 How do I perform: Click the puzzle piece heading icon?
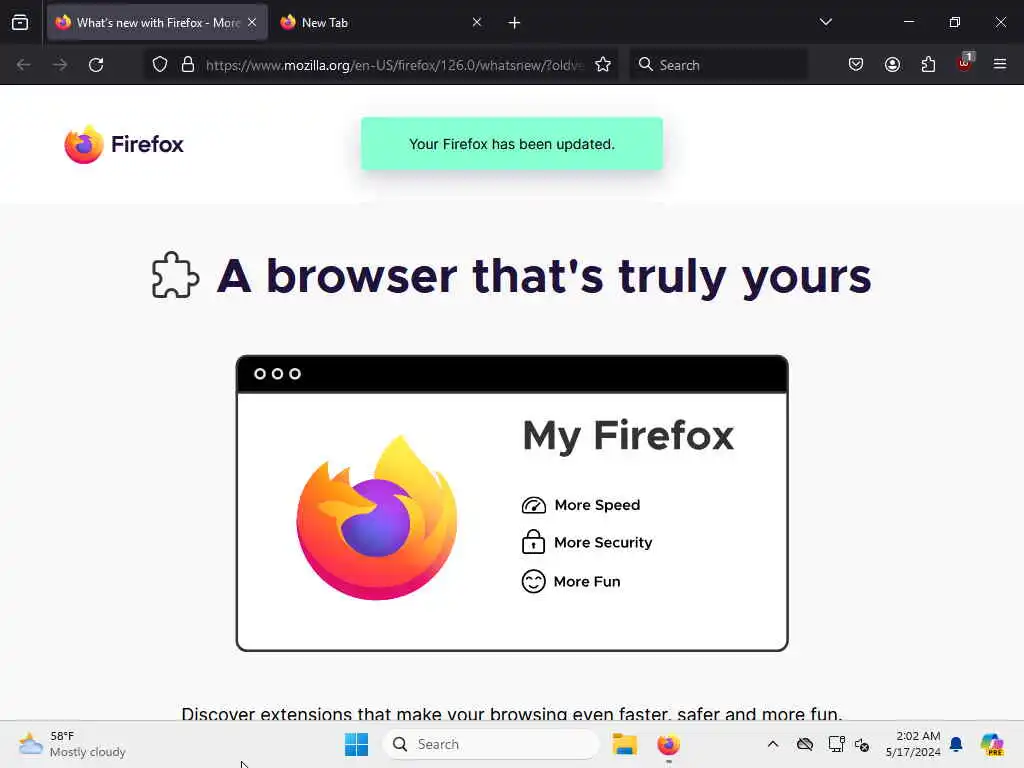pyautogui.click(x=175, y=275)
